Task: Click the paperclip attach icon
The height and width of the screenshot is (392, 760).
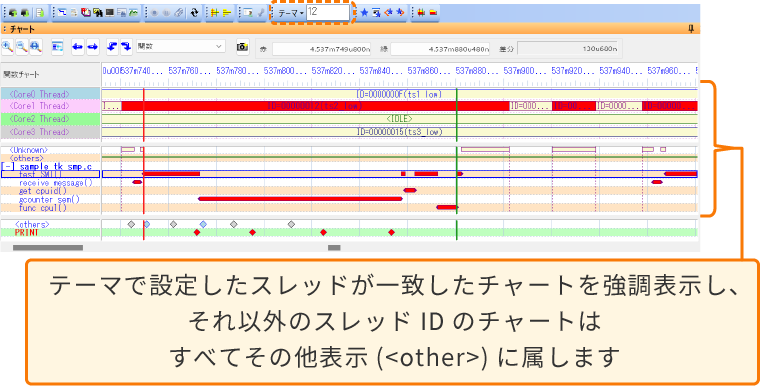Action: tap(178, 13)
